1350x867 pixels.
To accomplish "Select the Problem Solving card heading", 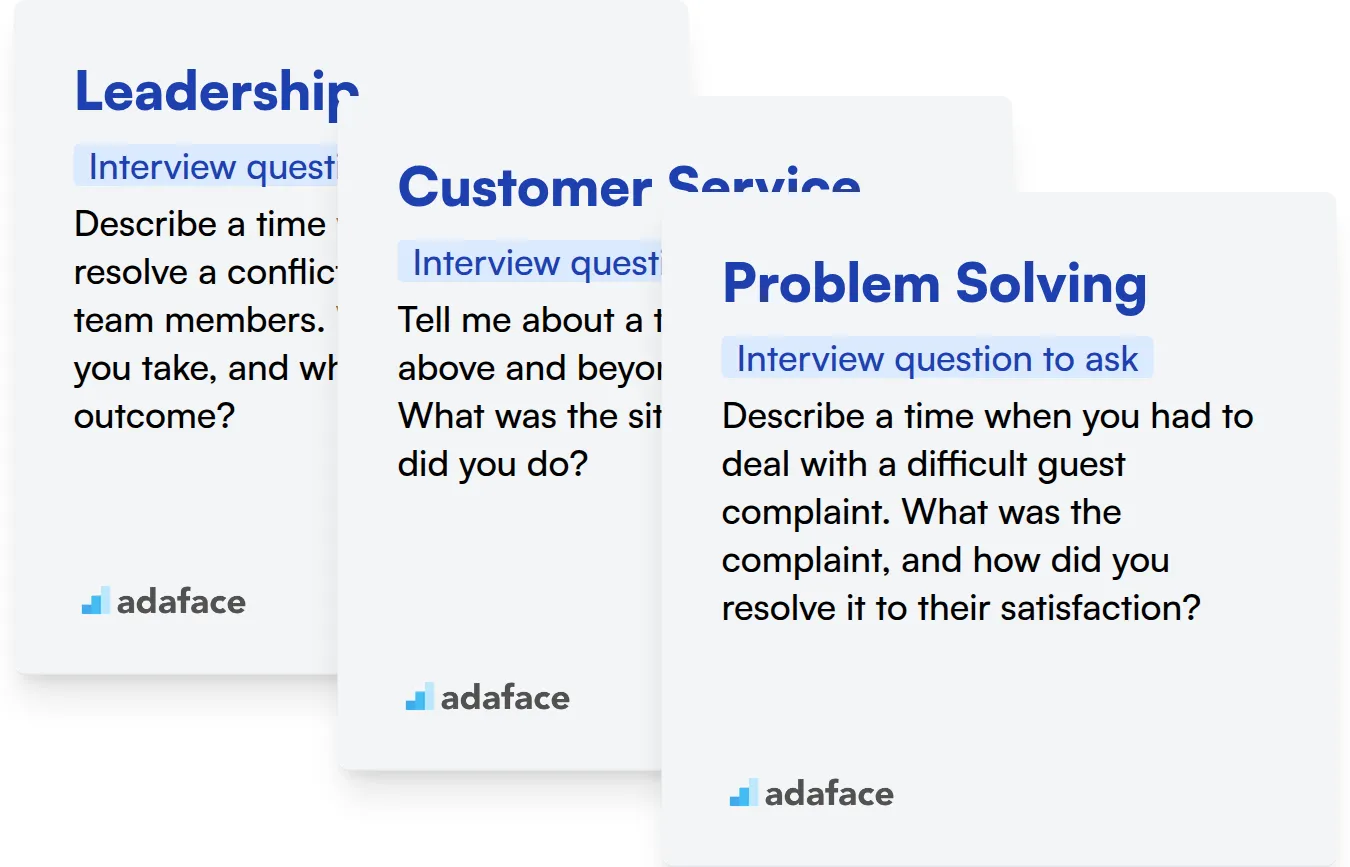I will pyautogui.click(x=934, y=283).
